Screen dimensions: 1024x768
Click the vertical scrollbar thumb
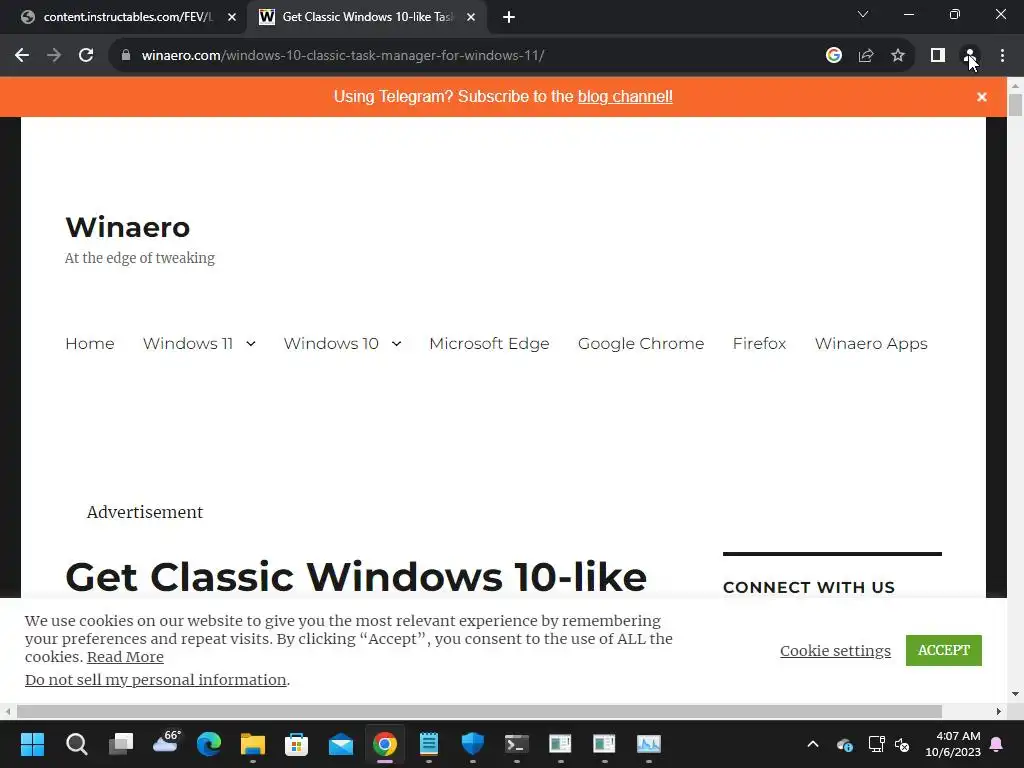[1016, 105]
